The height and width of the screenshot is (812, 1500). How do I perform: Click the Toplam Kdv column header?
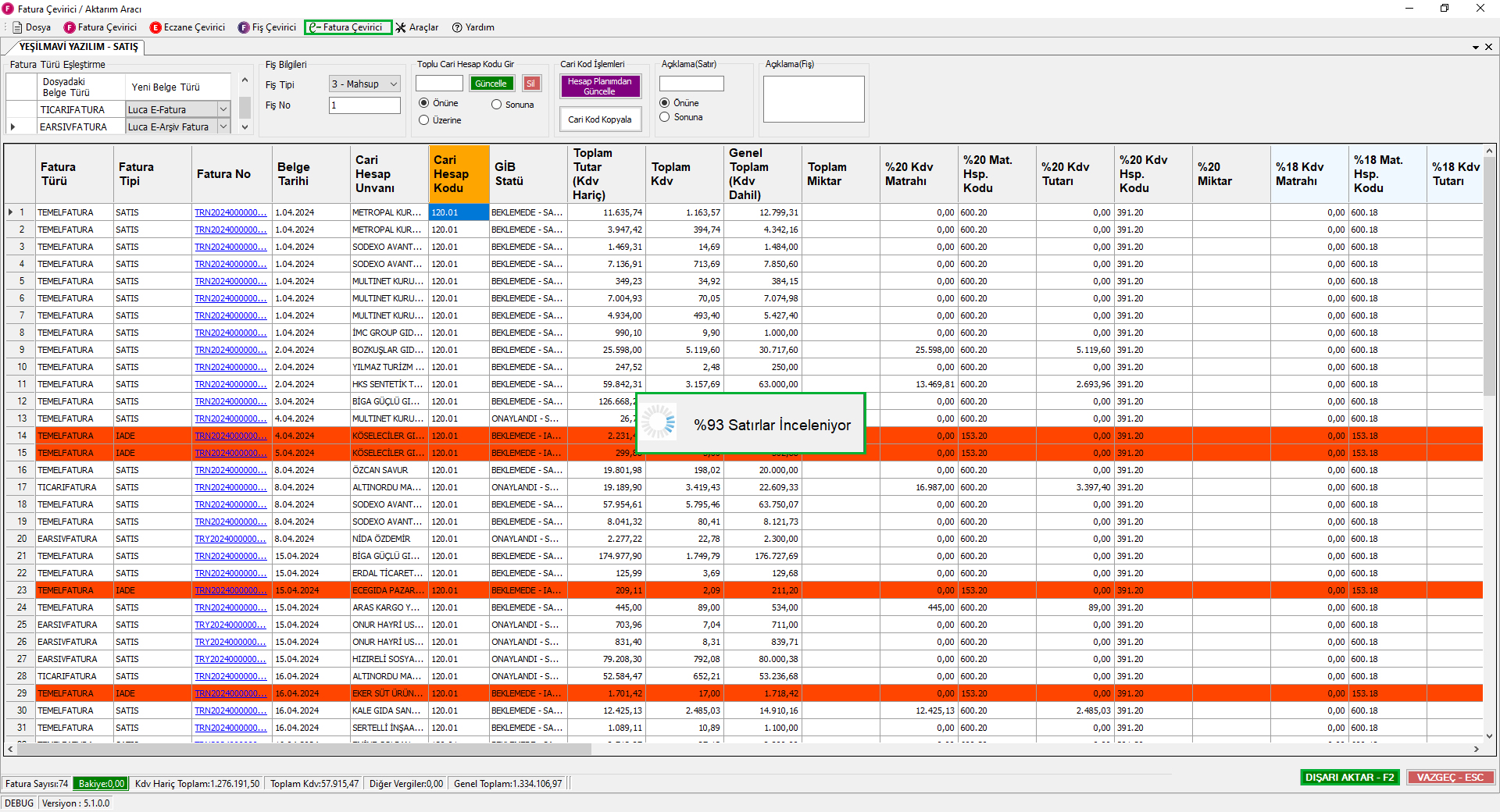[684, 173]
